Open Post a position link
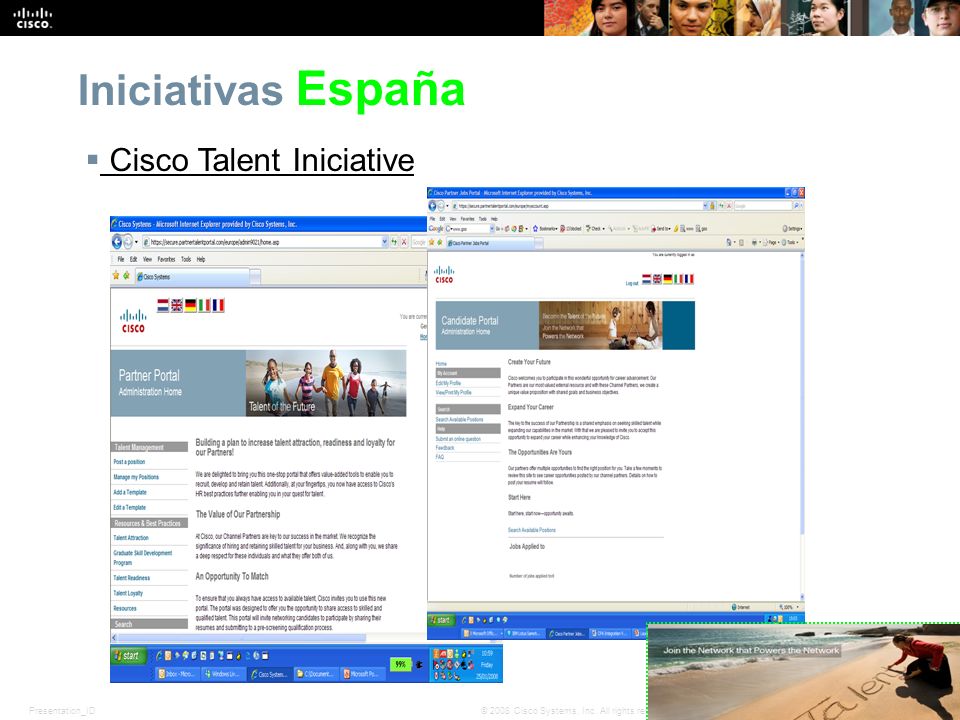Screen dimensions: 960x720 [x=129, y=462]
